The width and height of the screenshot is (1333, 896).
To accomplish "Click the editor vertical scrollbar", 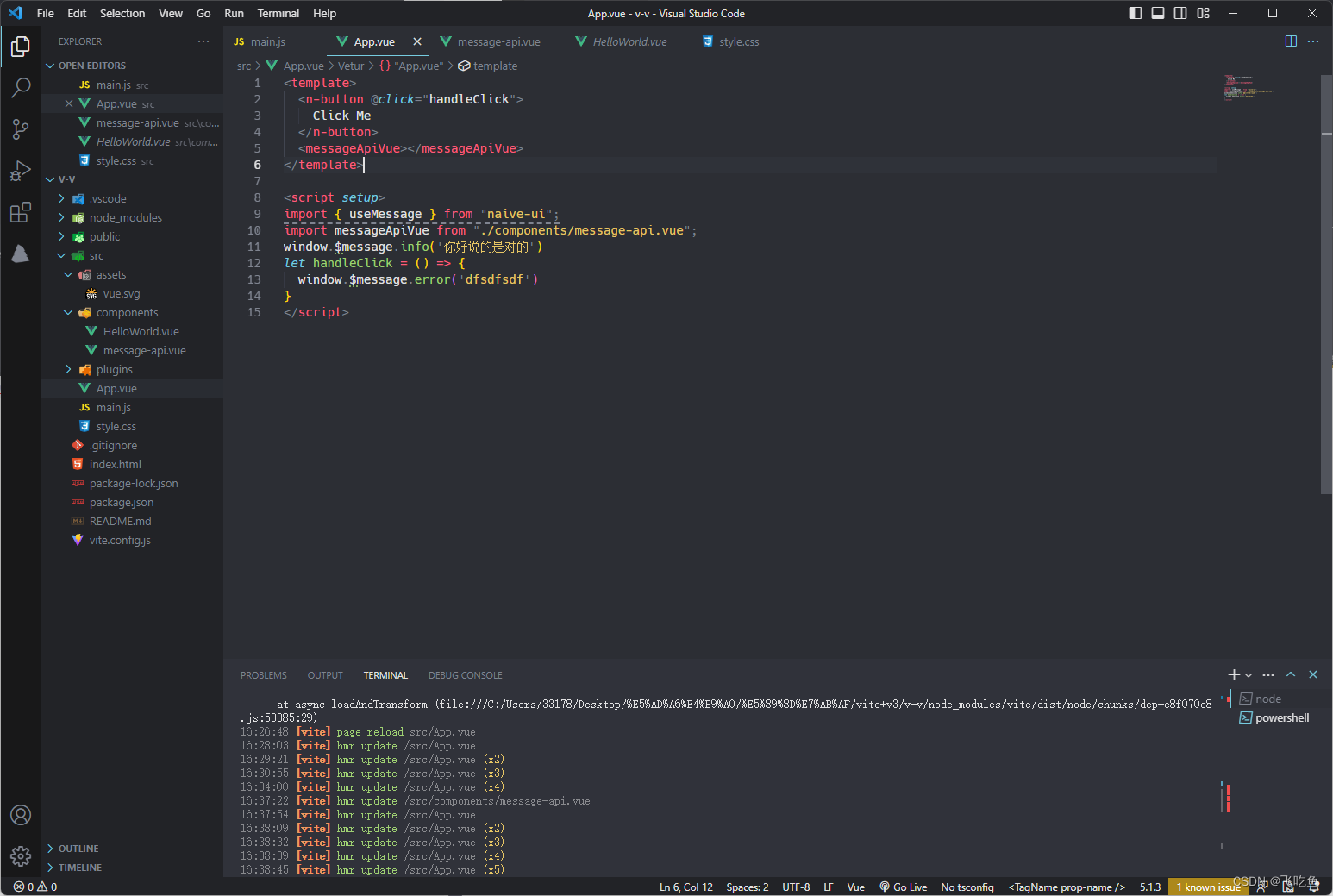I will [x=1326, y=285].
